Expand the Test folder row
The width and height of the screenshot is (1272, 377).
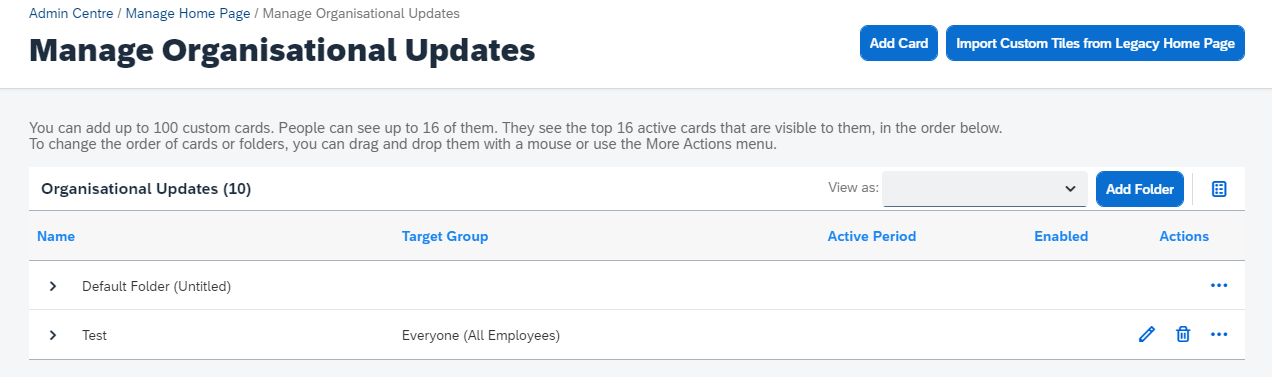(53, 335)
